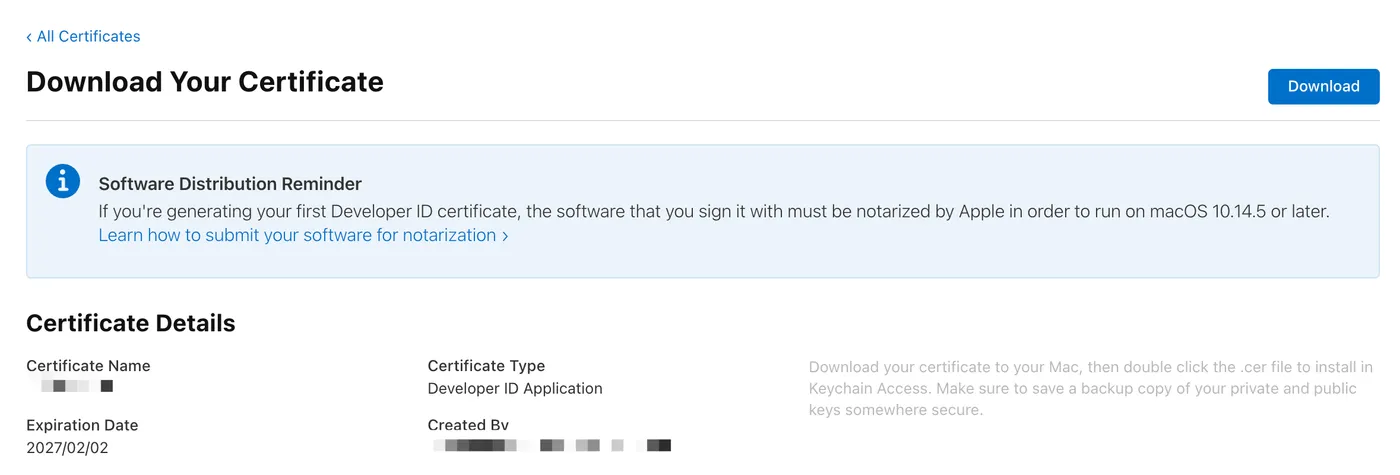Screen dimensions: 1400x475
Task: Click the Expiration Date label
Action: [x=82, y=425]
